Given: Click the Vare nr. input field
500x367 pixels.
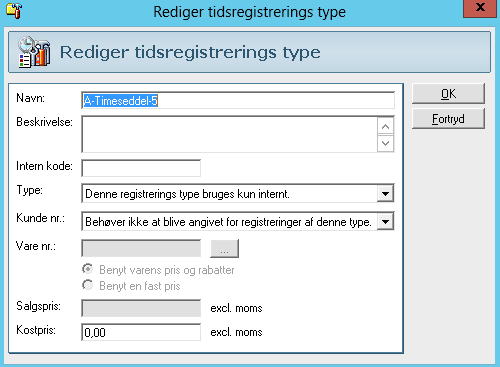Looking at the screenshot, I should 141,248.
